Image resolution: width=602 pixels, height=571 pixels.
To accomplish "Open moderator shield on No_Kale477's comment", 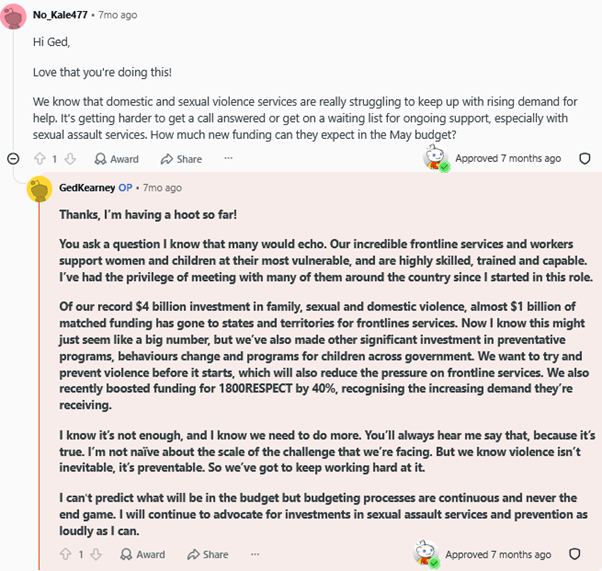I will [584, 158].
